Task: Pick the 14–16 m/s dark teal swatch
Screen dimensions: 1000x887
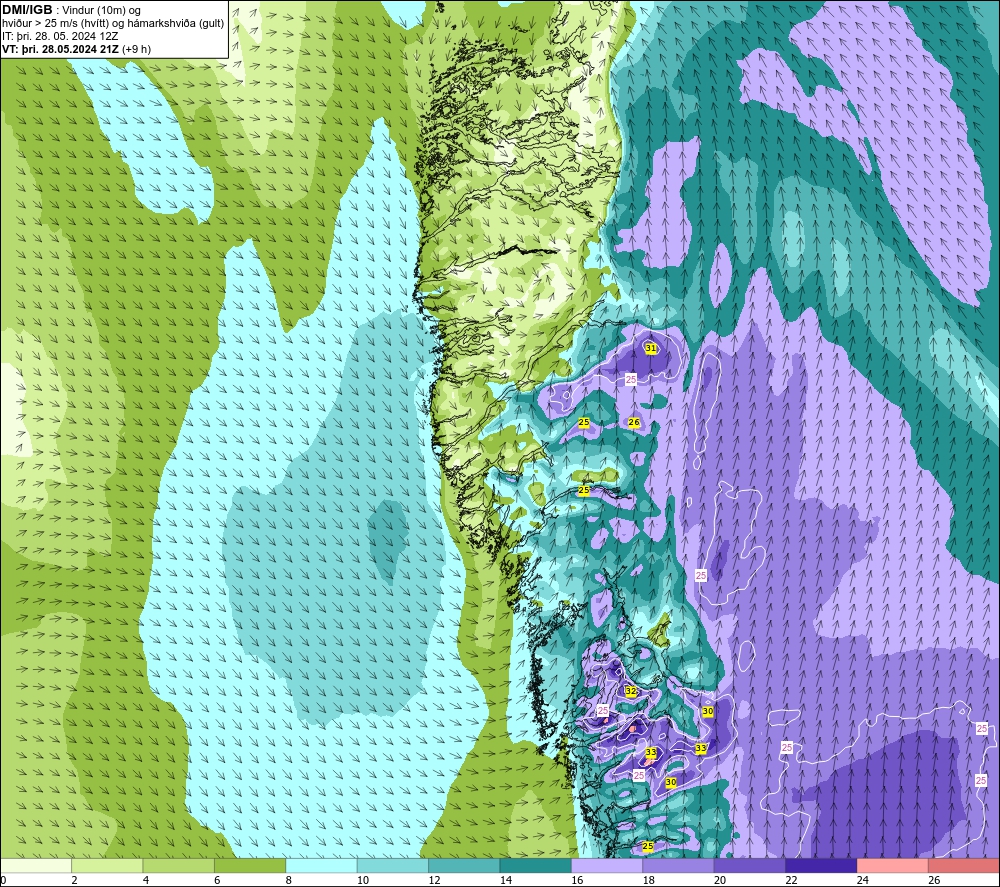Action: (x=536, y=865)
